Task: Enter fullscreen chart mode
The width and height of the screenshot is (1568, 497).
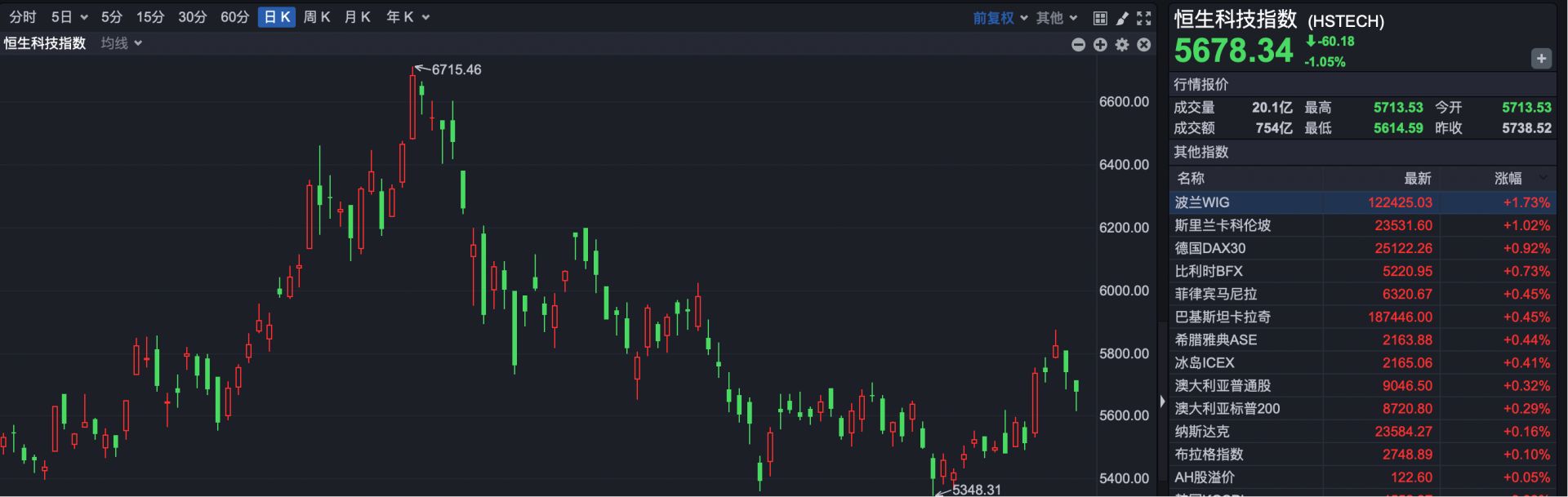Action: (x=1144, y=18)
